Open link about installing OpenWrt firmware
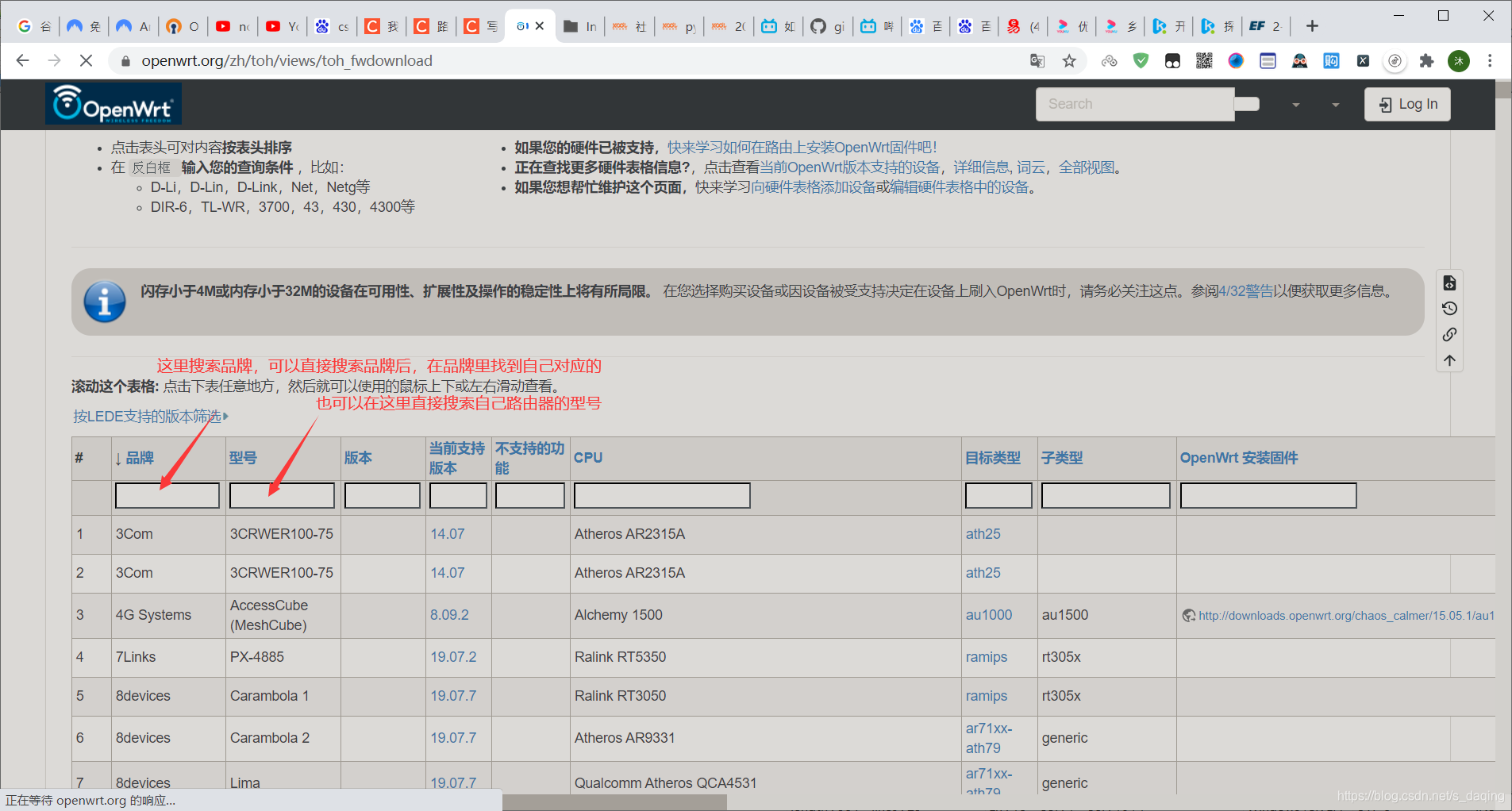Image resolution: width=1512 pixels, height=811 pixels. point(802,148)
